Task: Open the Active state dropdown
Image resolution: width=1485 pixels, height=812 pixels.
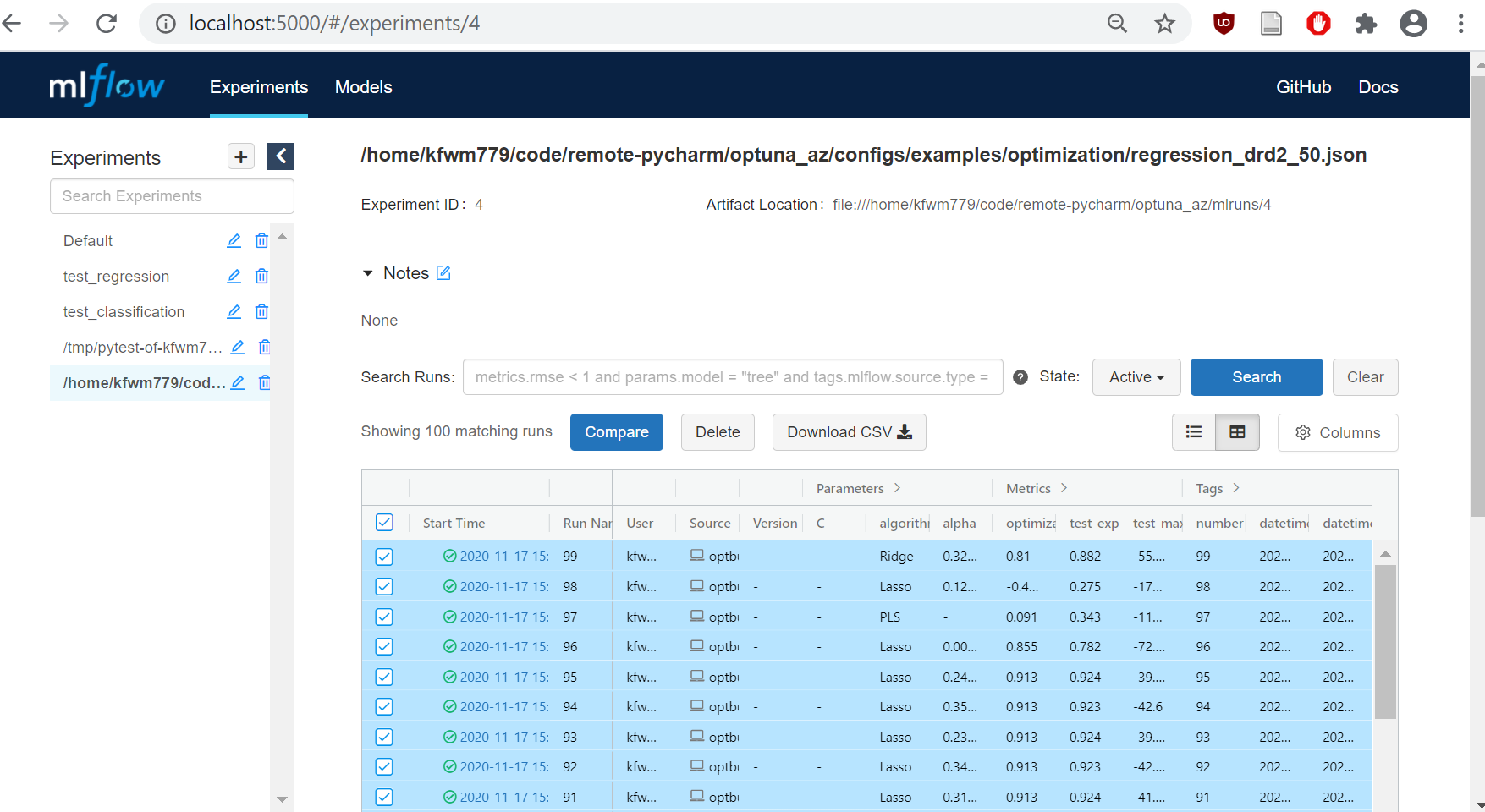Action: 1136,377
